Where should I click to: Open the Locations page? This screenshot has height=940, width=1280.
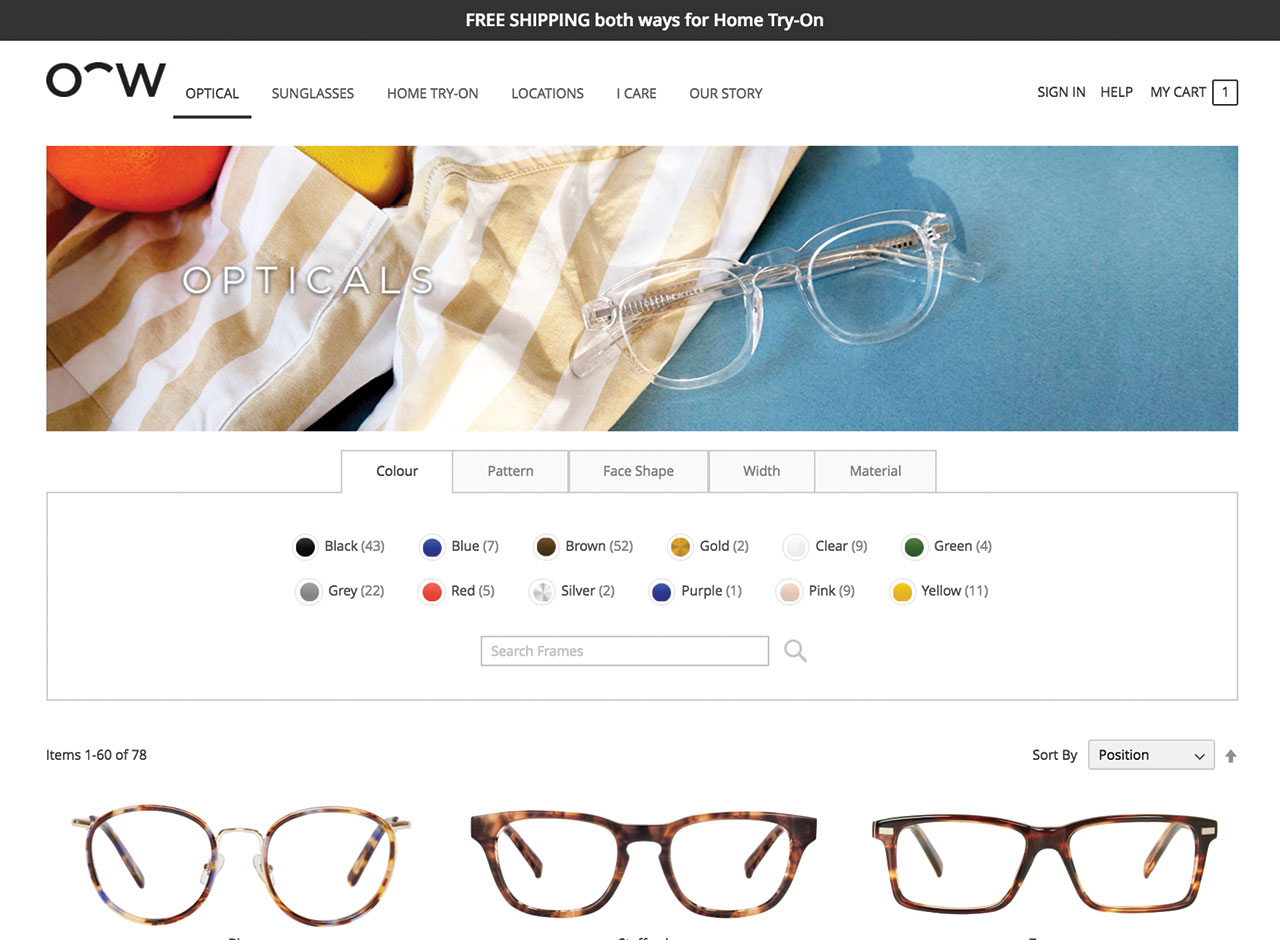pyautogui.click(x=548, y=93)
